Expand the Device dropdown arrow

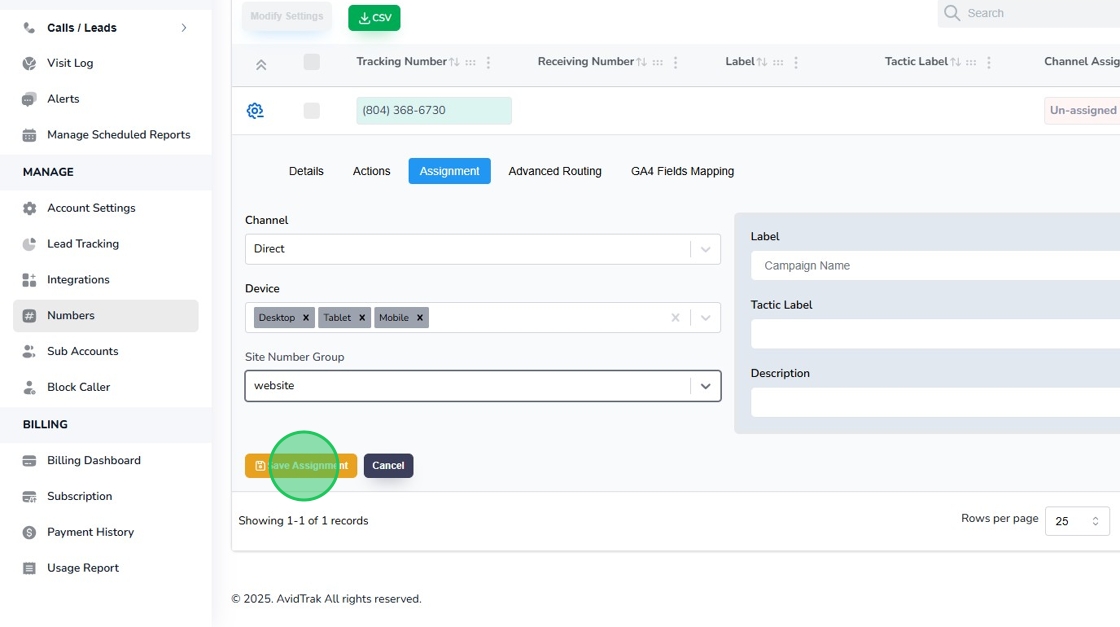coord(706,318)
